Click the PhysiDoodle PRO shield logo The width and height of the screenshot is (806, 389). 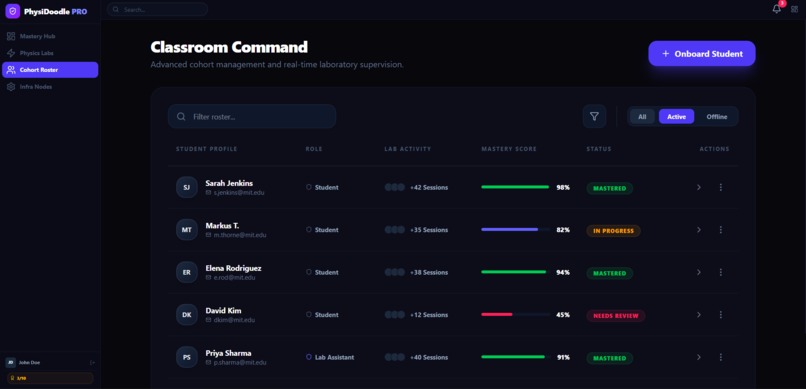click(x=12, y=11)
